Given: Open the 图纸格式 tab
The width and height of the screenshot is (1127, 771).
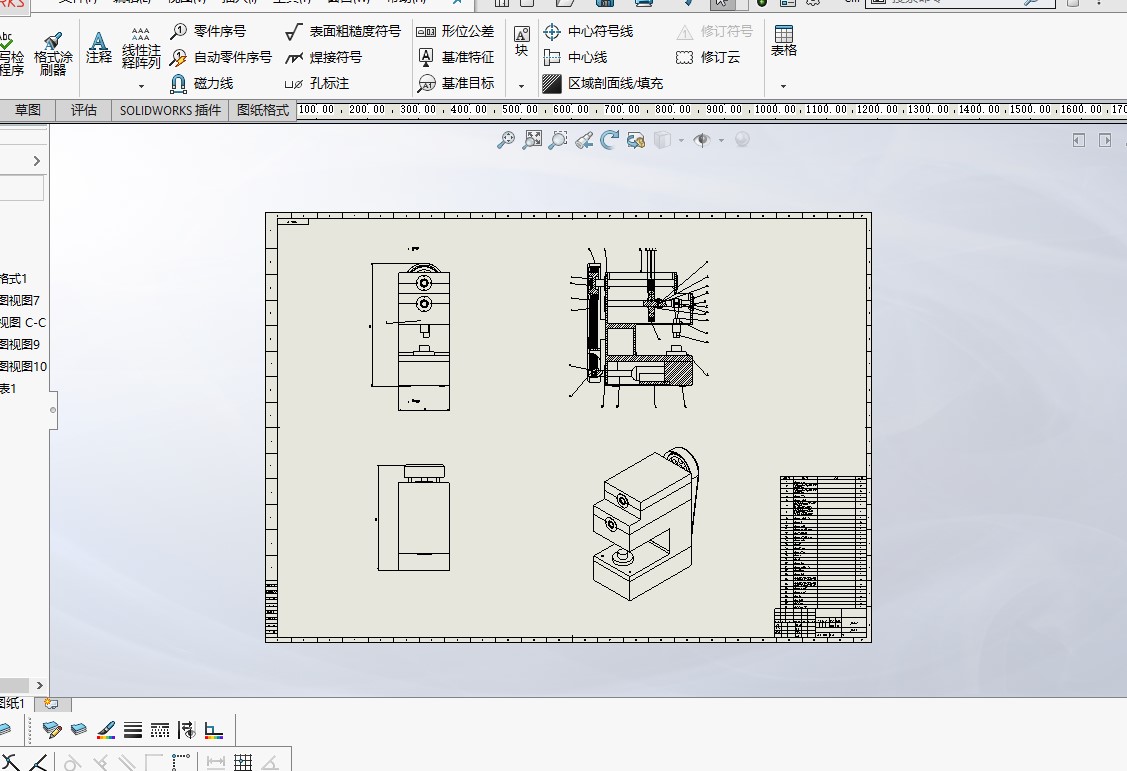Looking at the screenshot, I should 263,110.
